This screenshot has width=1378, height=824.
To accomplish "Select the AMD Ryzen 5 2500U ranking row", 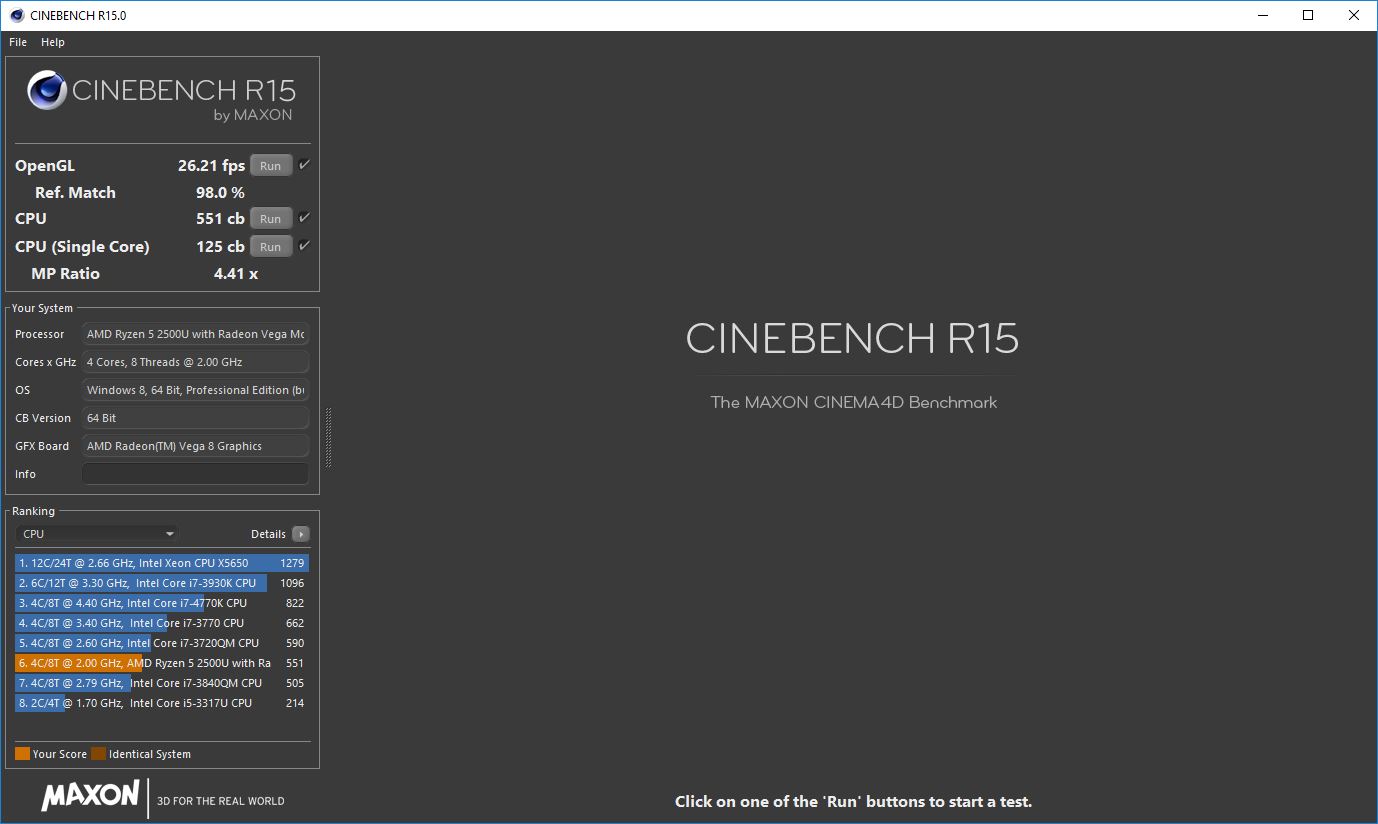I will (x=162, y=663).
